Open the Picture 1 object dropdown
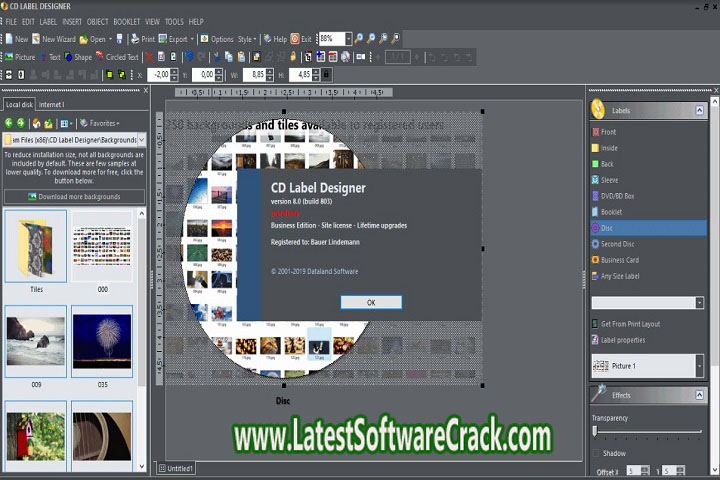 click(700, 366)
